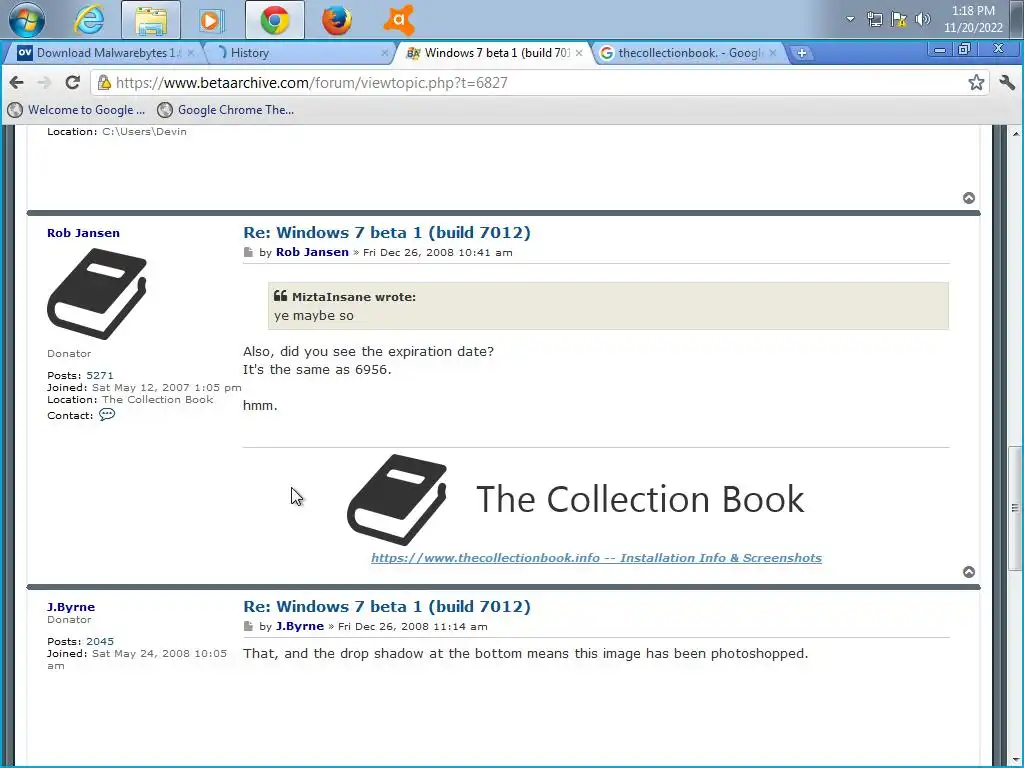Open Windows Explorer folder icon in taskbar

pyautogui.click(x=151, y=20)
